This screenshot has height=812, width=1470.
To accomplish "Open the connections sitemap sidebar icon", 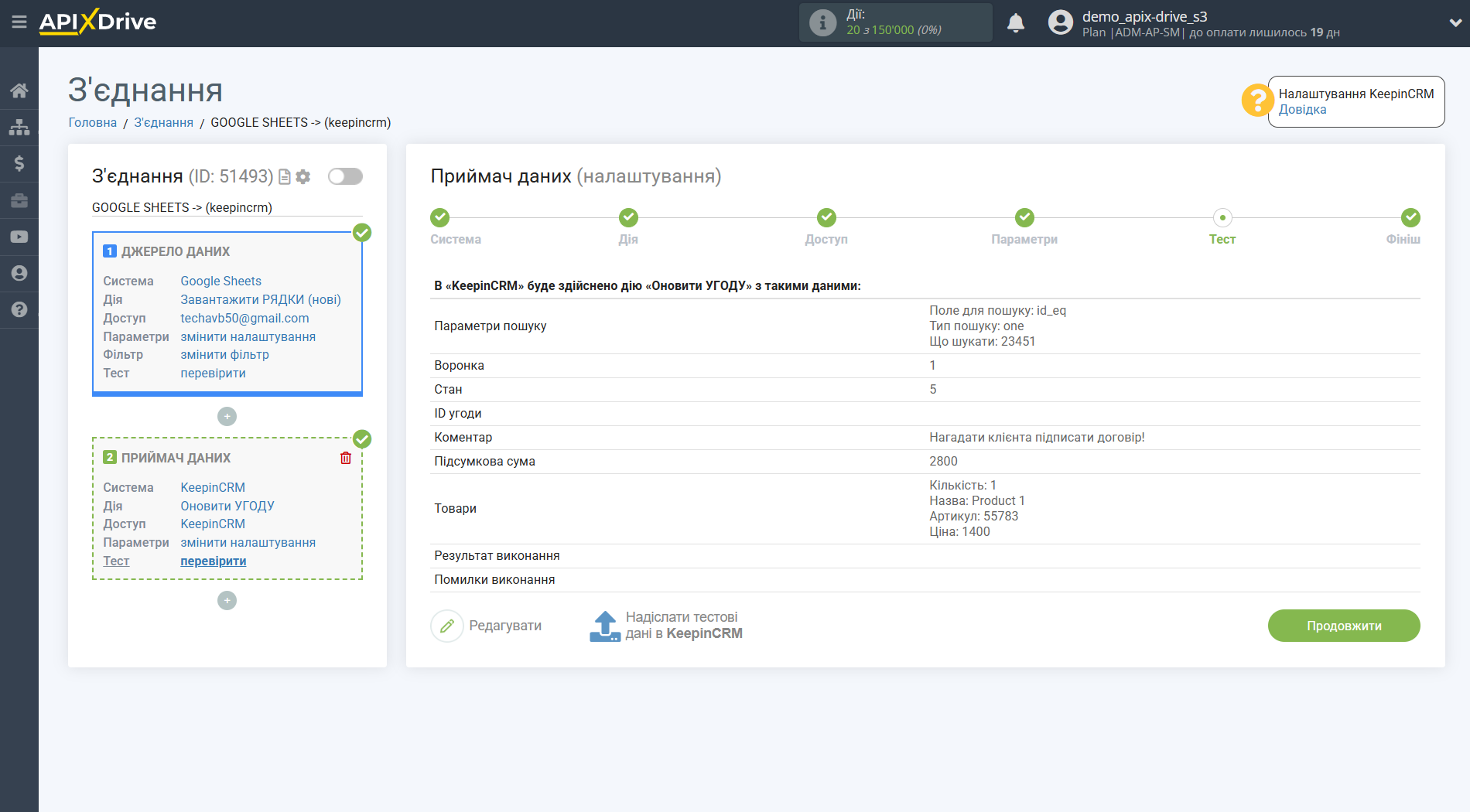I will coord(19,127).
